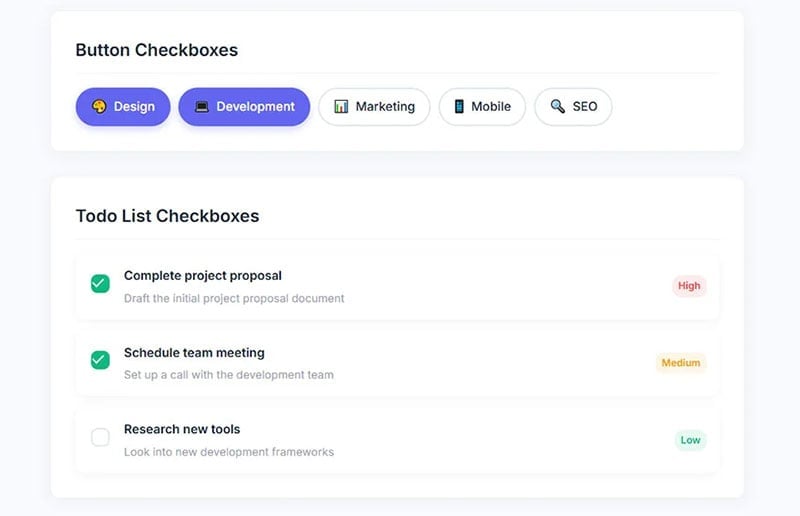The width and height of the screenshot is (800, 516).
Task: Click the bar chart icon on Marketing
Action: (x=341, y=107)
